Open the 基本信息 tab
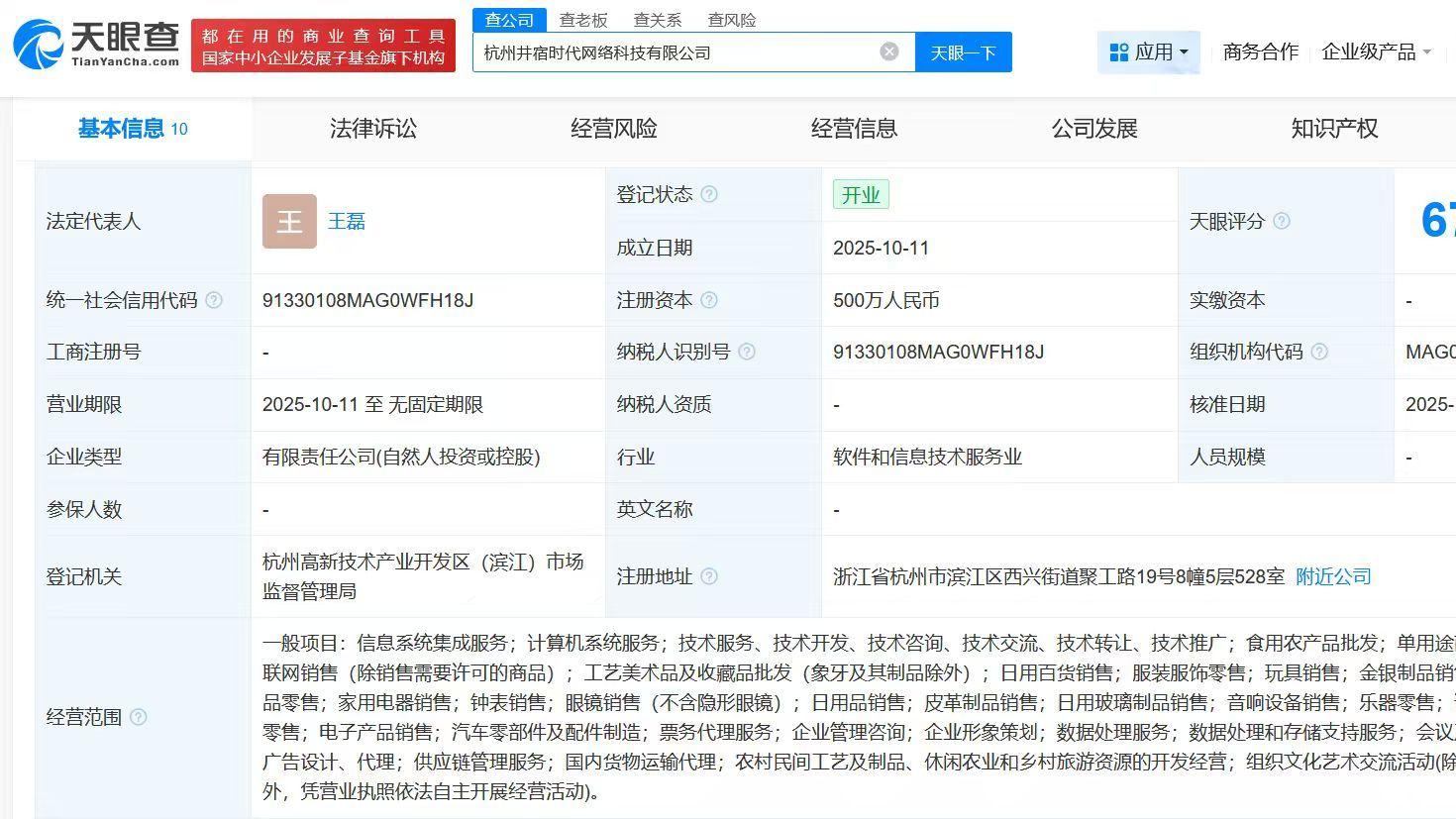The image size is (1456, 819). coord(133,129)
